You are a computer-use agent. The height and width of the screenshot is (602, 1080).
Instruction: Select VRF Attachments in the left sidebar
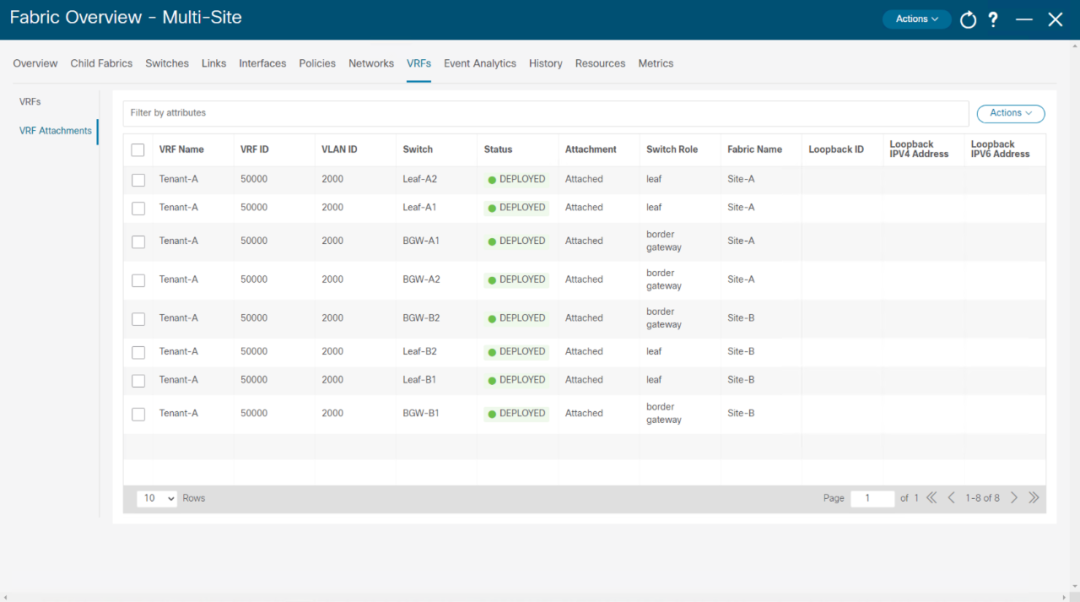(x=55, y=131)
